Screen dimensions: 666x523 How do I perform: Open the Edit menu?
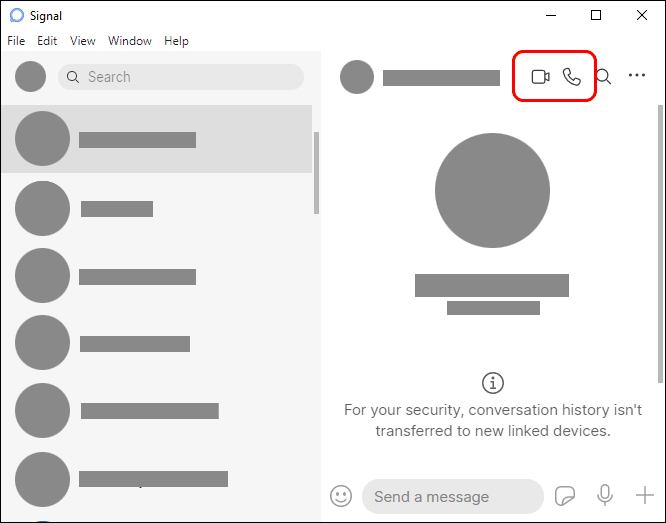[x=47, y=41]
